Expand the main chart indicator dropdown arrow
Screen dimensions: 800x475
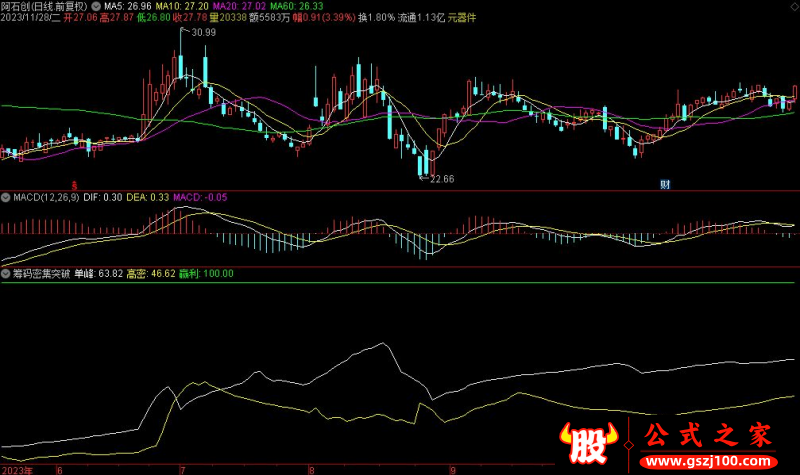tap(95, 6)
